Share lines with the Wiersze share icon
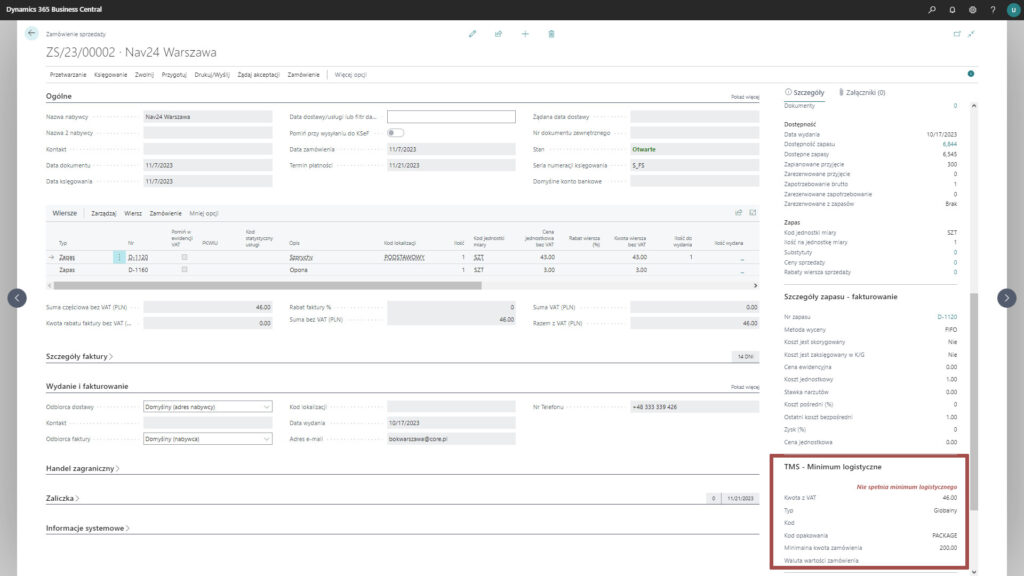The height and width of the screenshot is (576, 1024). (x=739, y=213)
